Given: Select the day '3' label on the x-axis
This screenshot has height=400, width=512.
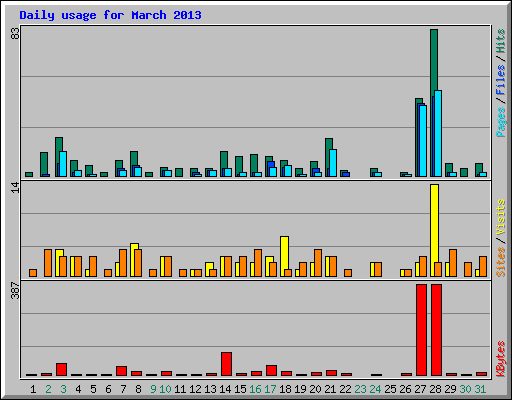Looking at the screenshot, I should 63,389.
